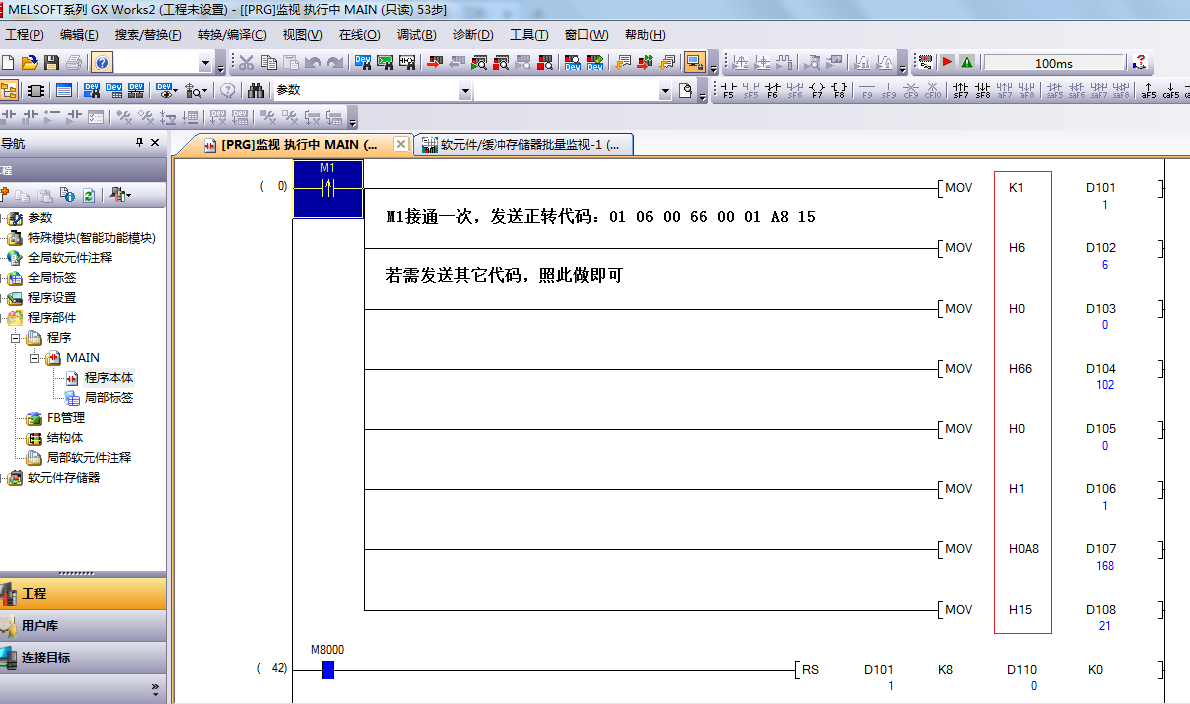Click the 用户库 panel button

click(40, 626)
